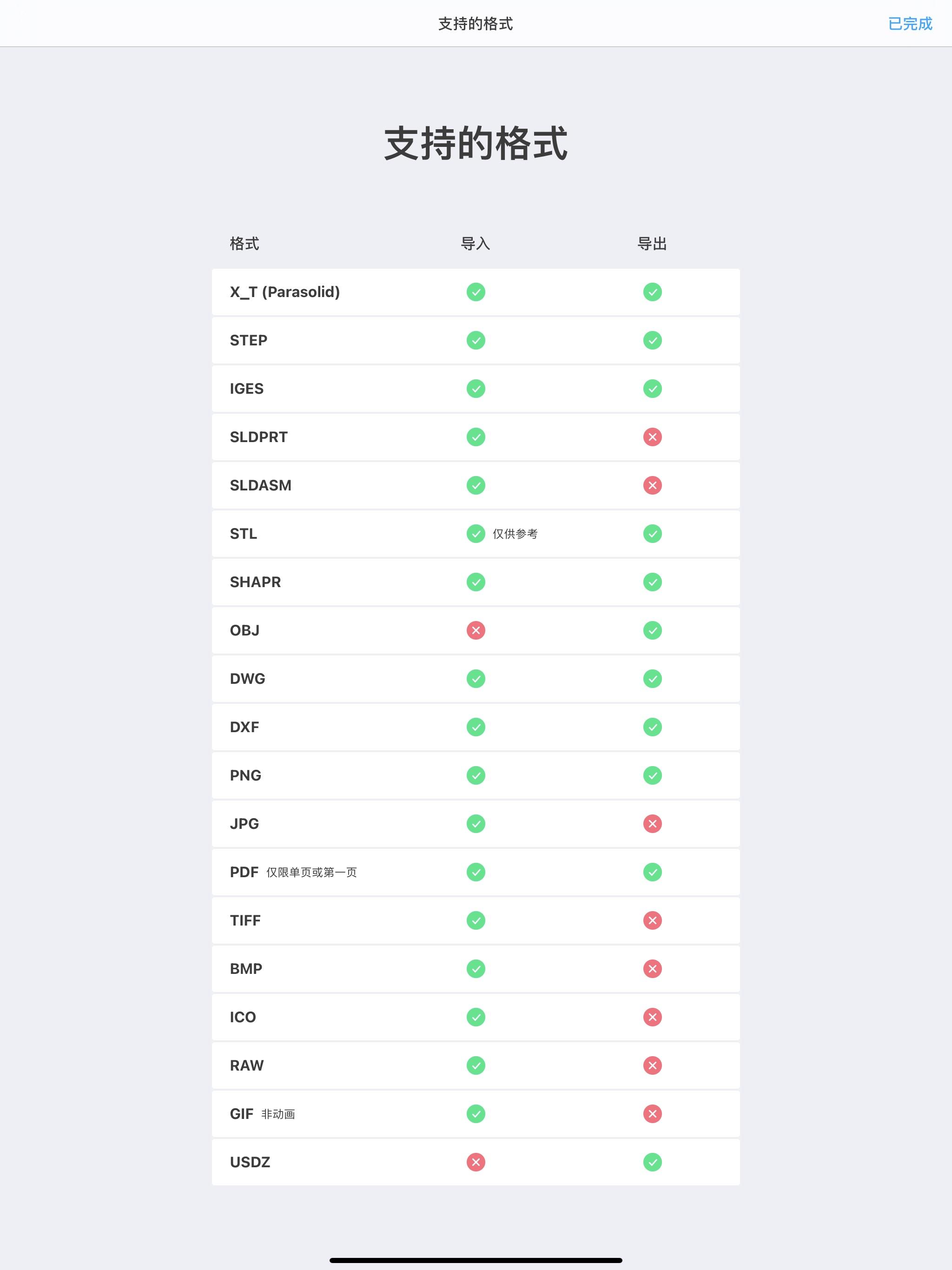Screen dimensions: 952x1270
Task: Click the 导入 column header
Action: (x=476, y=244)
